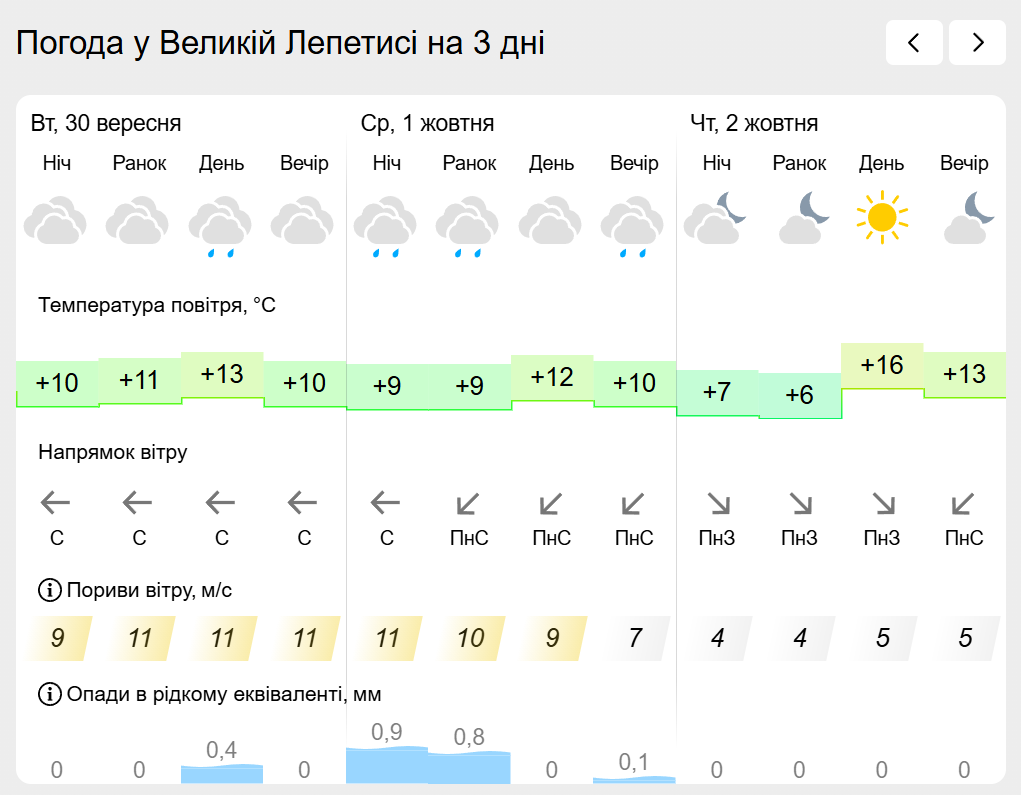
Task: Open Wednesday 1 October day header
Action: coord(427,123)
